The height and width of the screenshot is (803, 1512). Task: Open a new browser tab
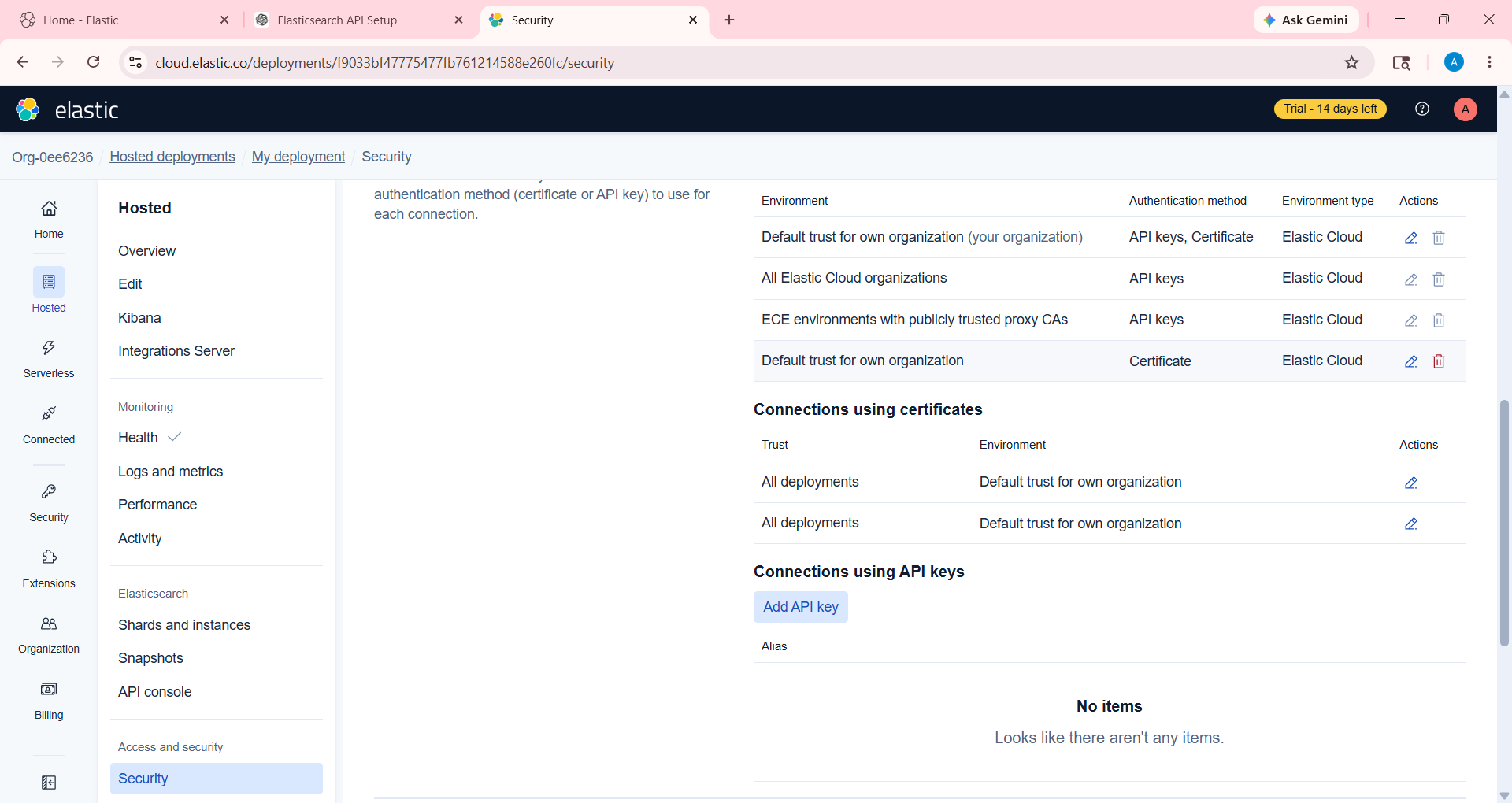point(729,20)
